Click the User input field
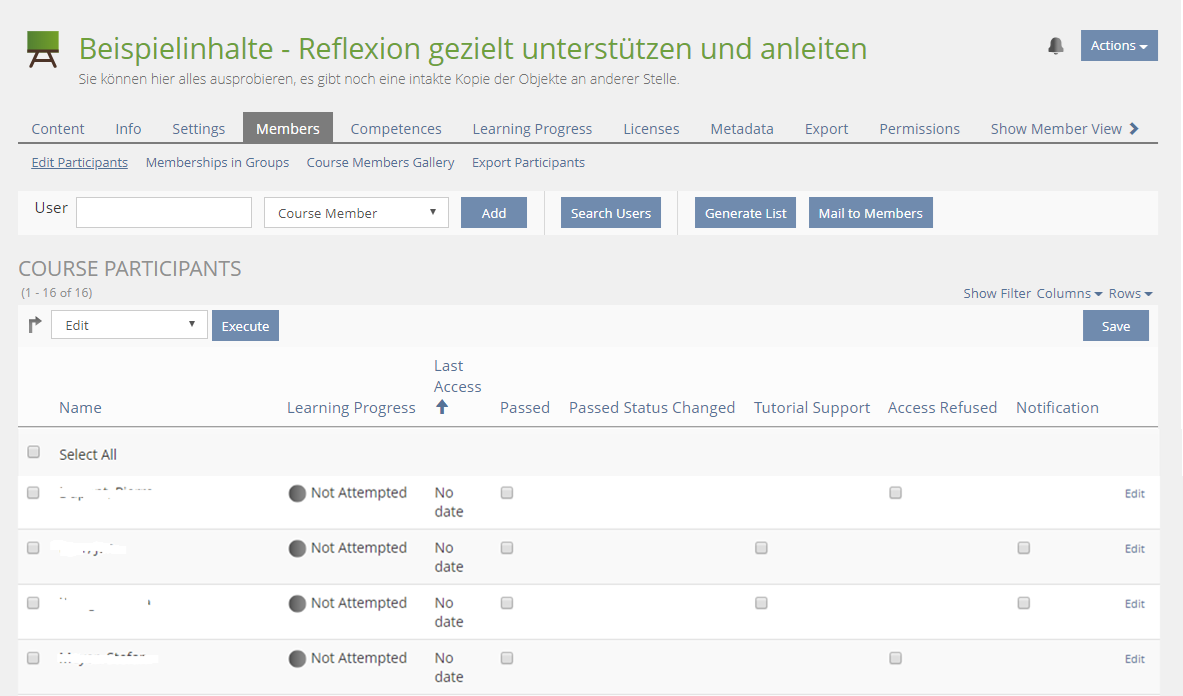The height and width of the screenshot is (696, 1183). click(164, 213)
